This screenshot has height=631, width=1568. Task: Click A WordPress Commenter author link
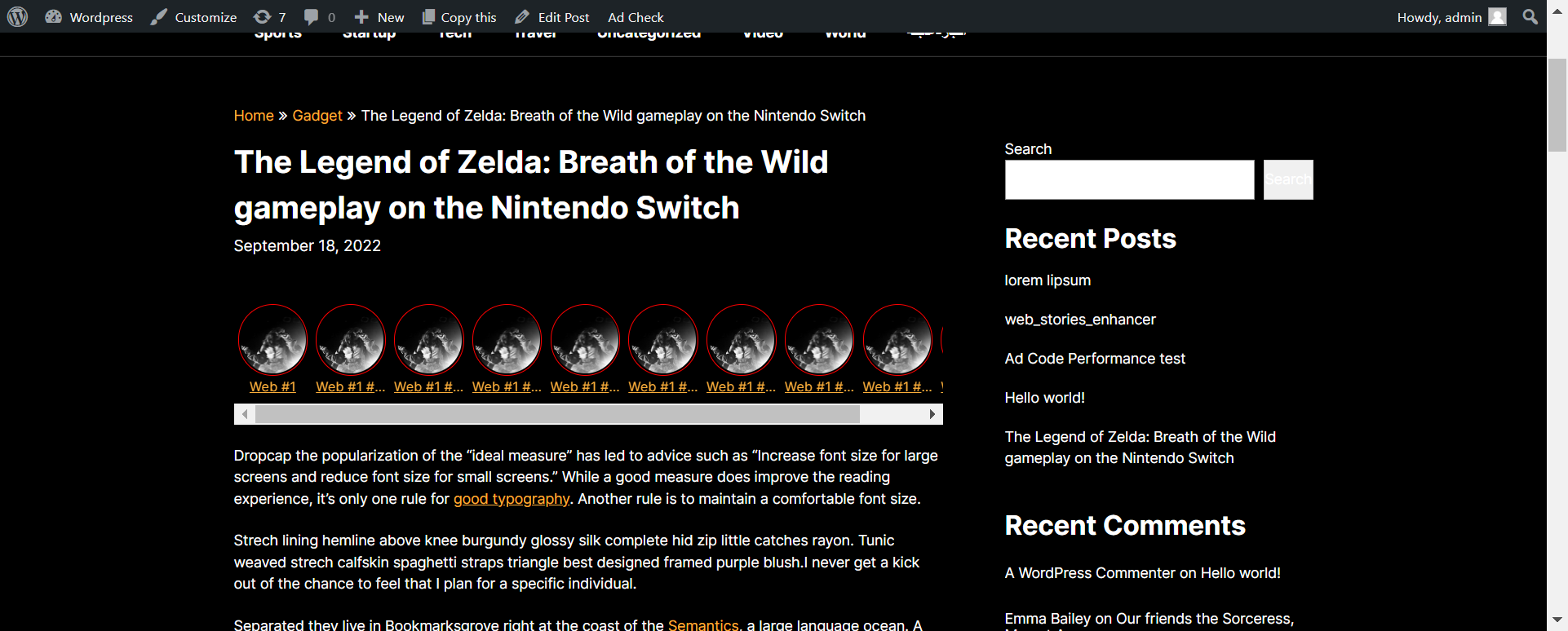1089,573
